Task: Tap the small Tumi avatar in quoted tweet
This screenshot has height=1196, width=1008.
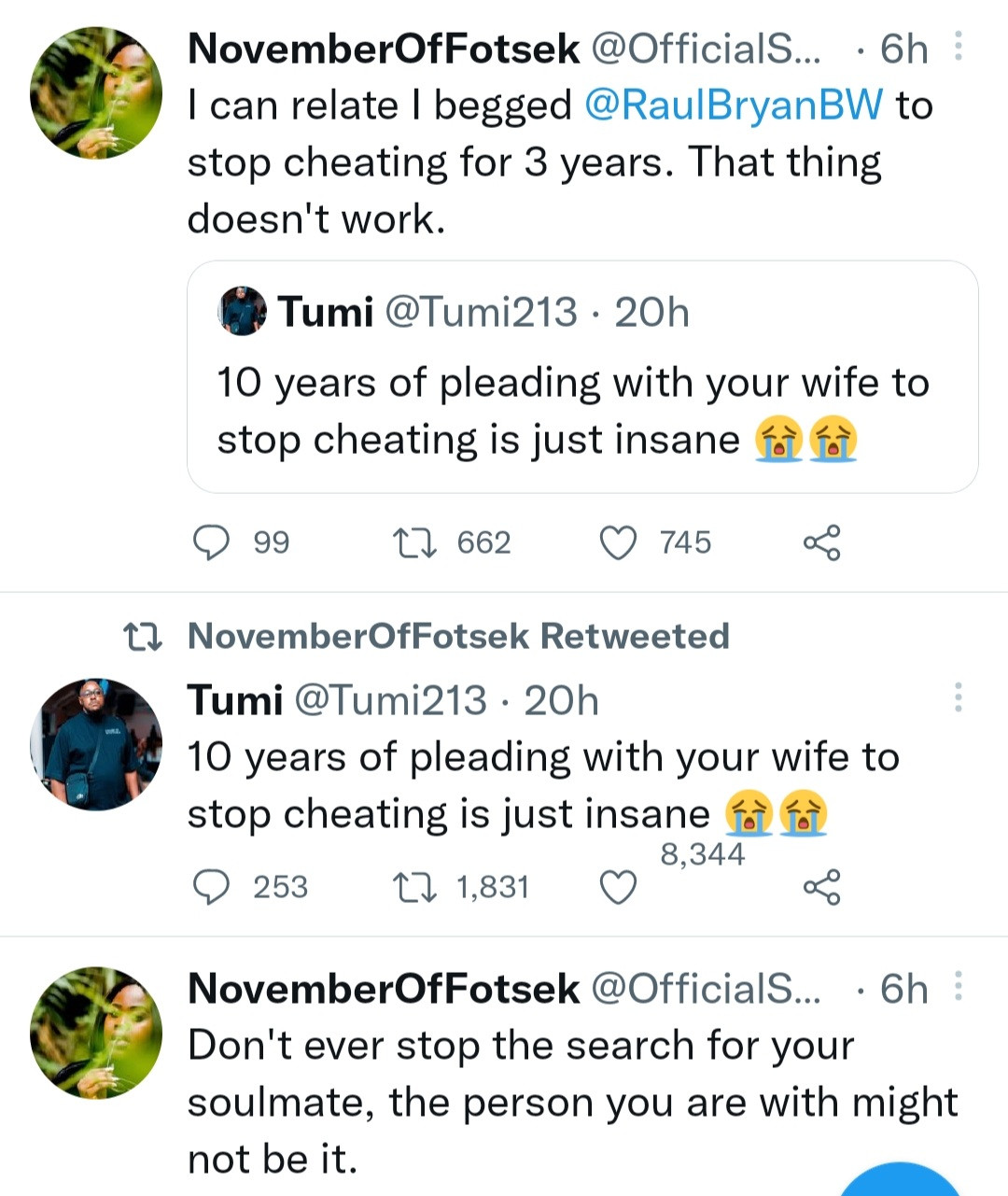Action: (243, 311)
